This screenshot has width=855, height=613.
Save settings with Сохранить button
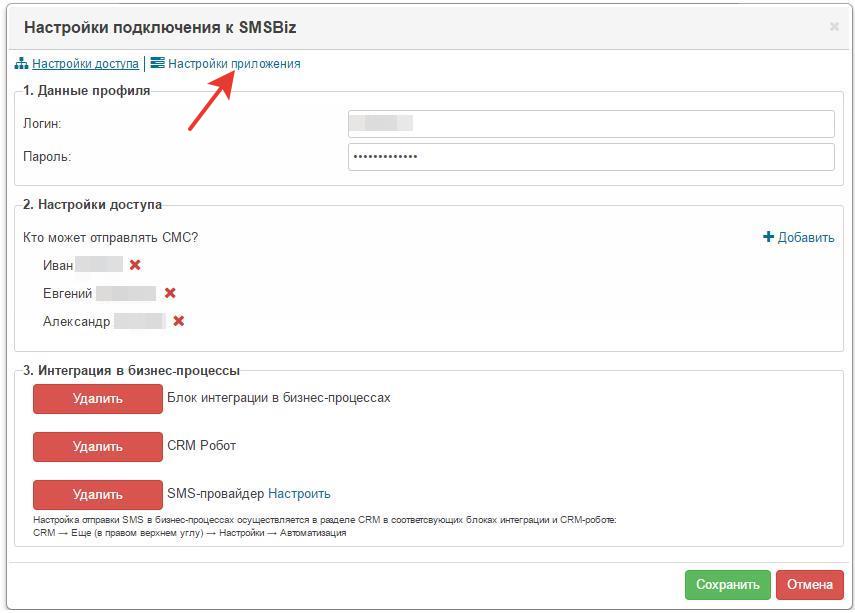point(727,585)
